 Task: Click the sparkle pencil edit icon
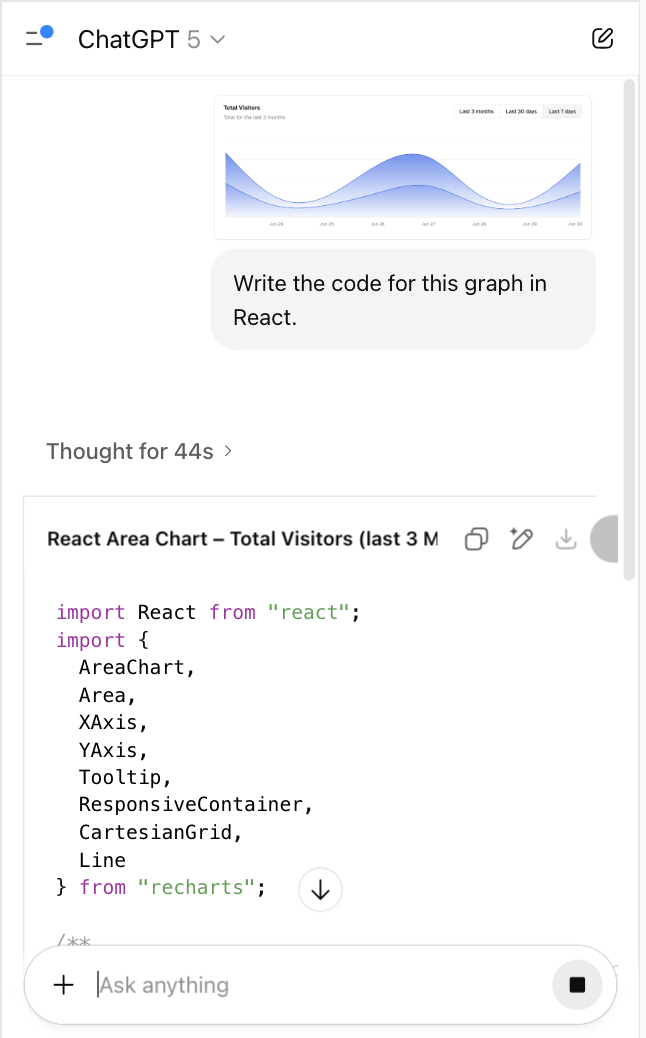(x=521, y=539)
